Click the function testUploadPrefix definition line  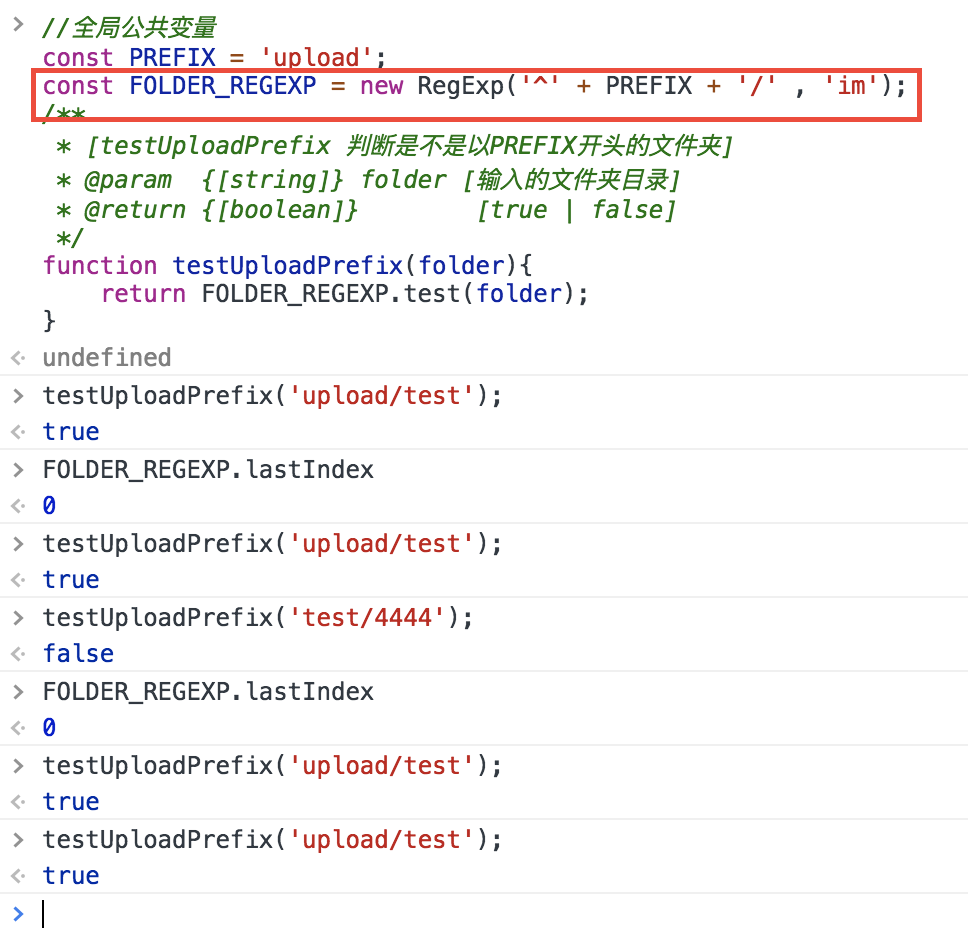tap(291, 266)
